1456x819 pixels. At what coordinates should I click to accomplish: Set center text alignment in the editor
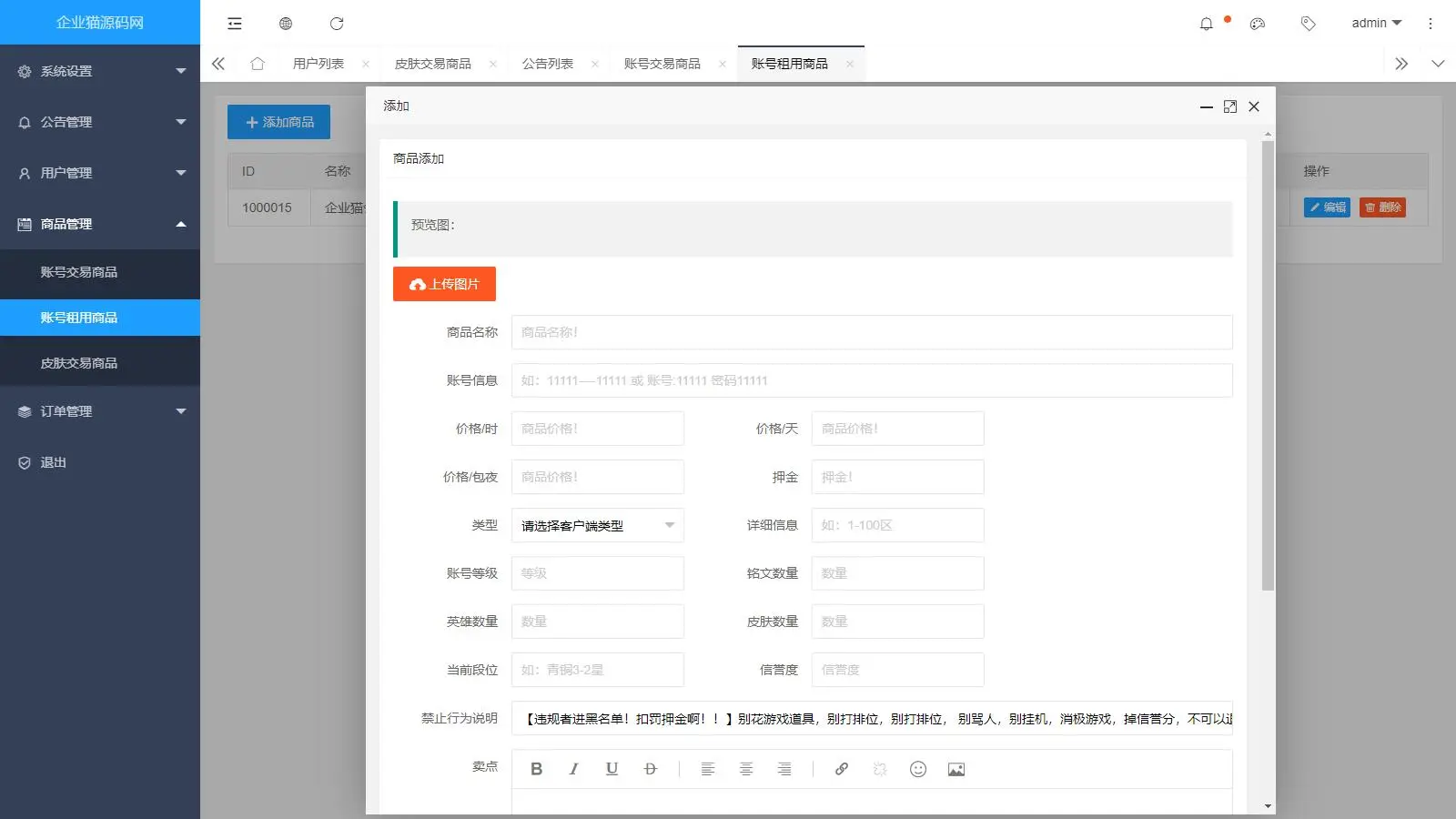746,769
